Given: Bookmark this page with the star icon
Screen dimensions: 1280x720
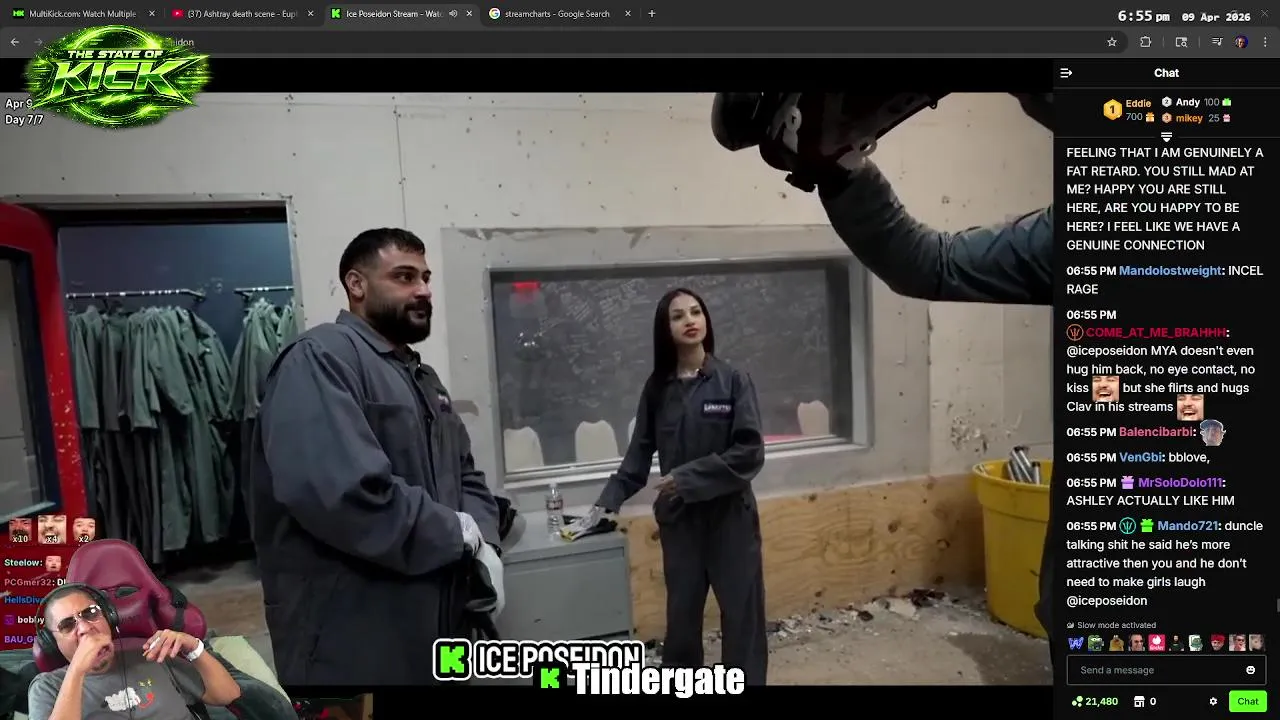Looking at the screenshot, I should [x=1111, y=42].
